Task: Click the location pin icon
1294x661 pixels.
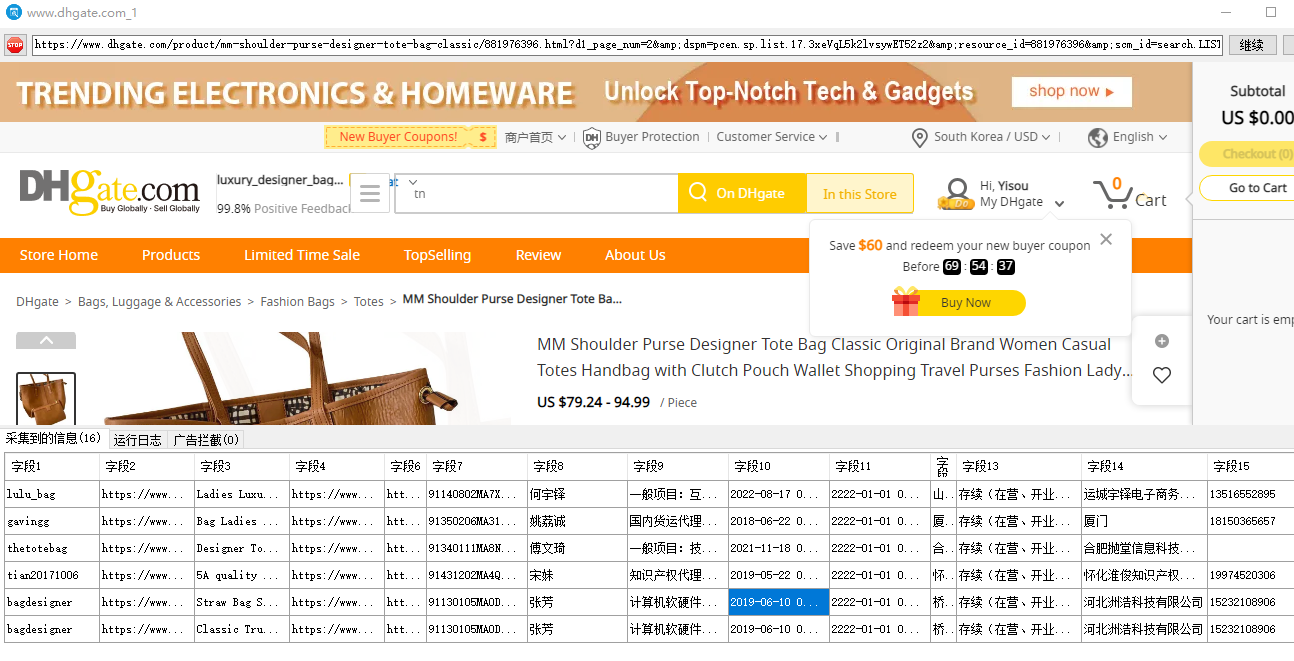Action: click(x=920, y=137)
